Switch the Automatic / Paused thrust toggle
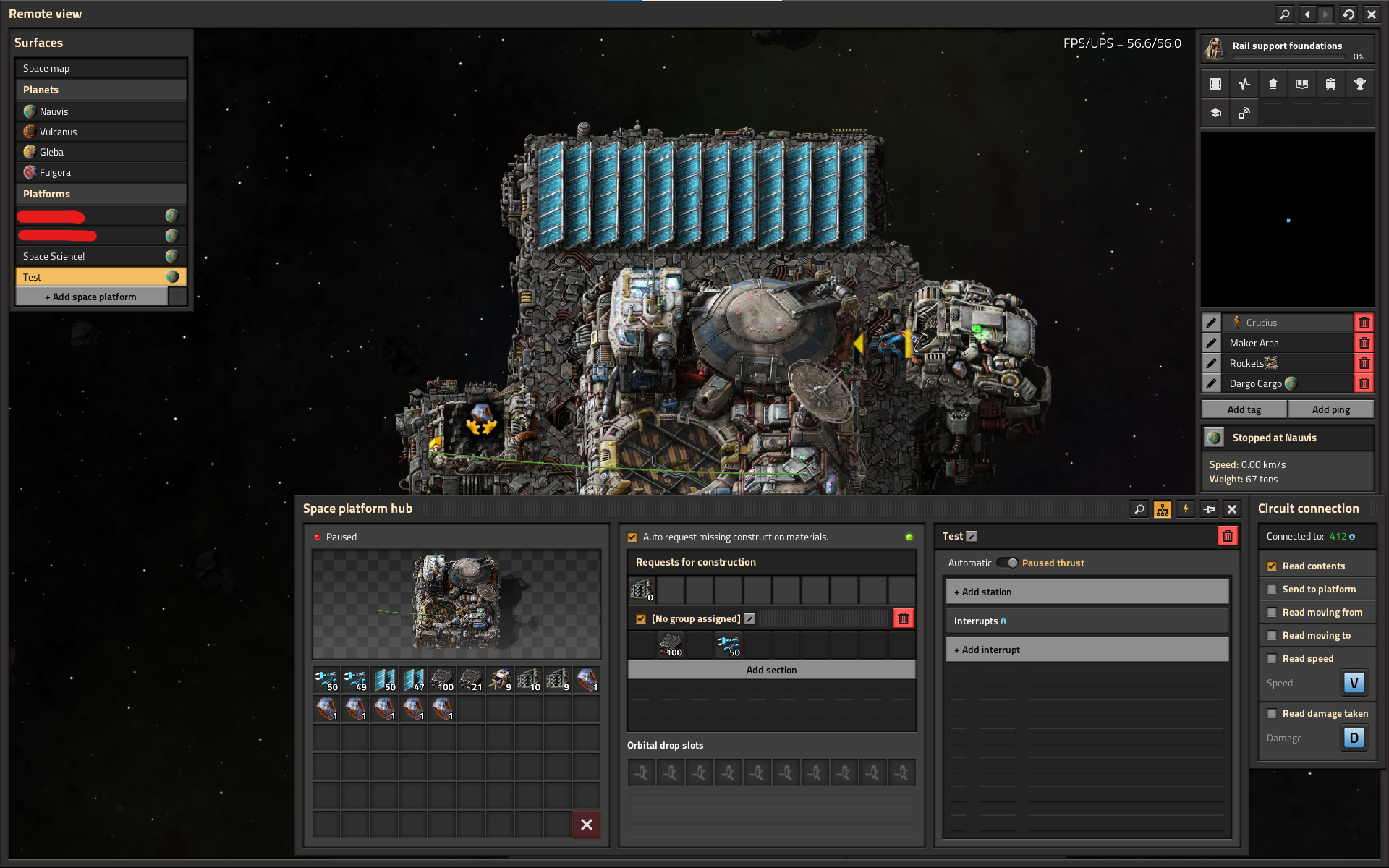The height and width of the screenshot is (868, 1389). tap(1007, 563)
